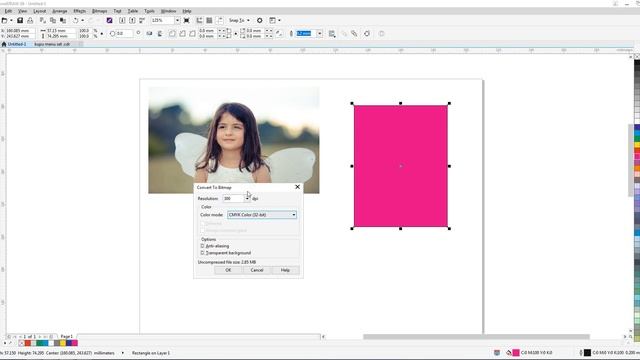The height and width of the screenshot is (360, 640).
Task: Click the application launcher icon
Action: tap(273, 20)
